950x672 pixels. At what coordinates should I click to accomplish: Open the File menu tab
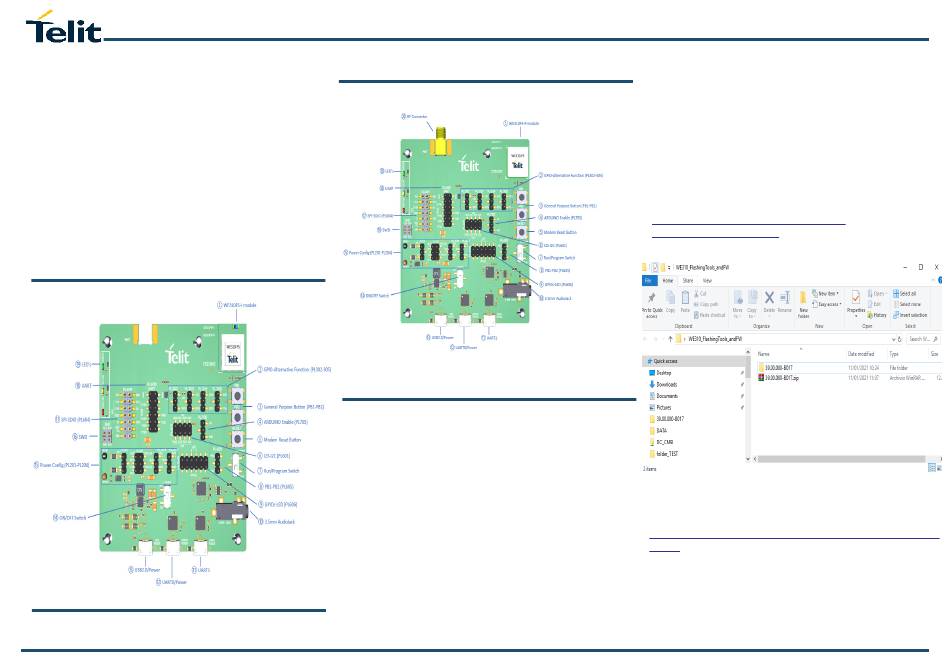click(648, 281)
